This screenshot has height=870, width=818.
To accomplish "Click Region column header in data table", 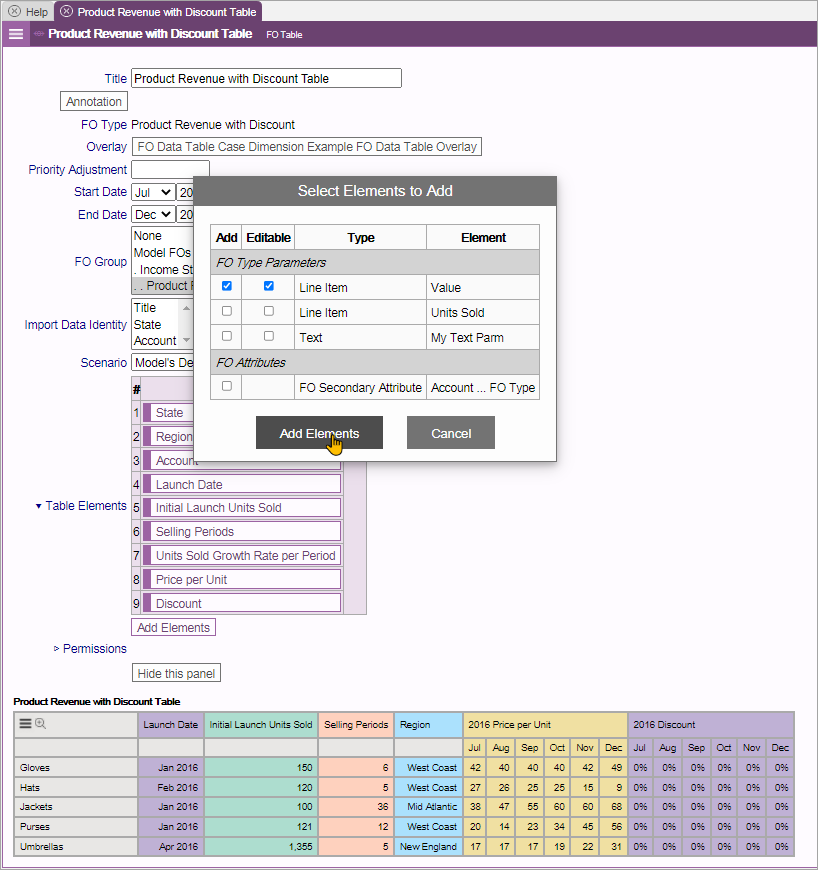I will [x=428, y=725].
